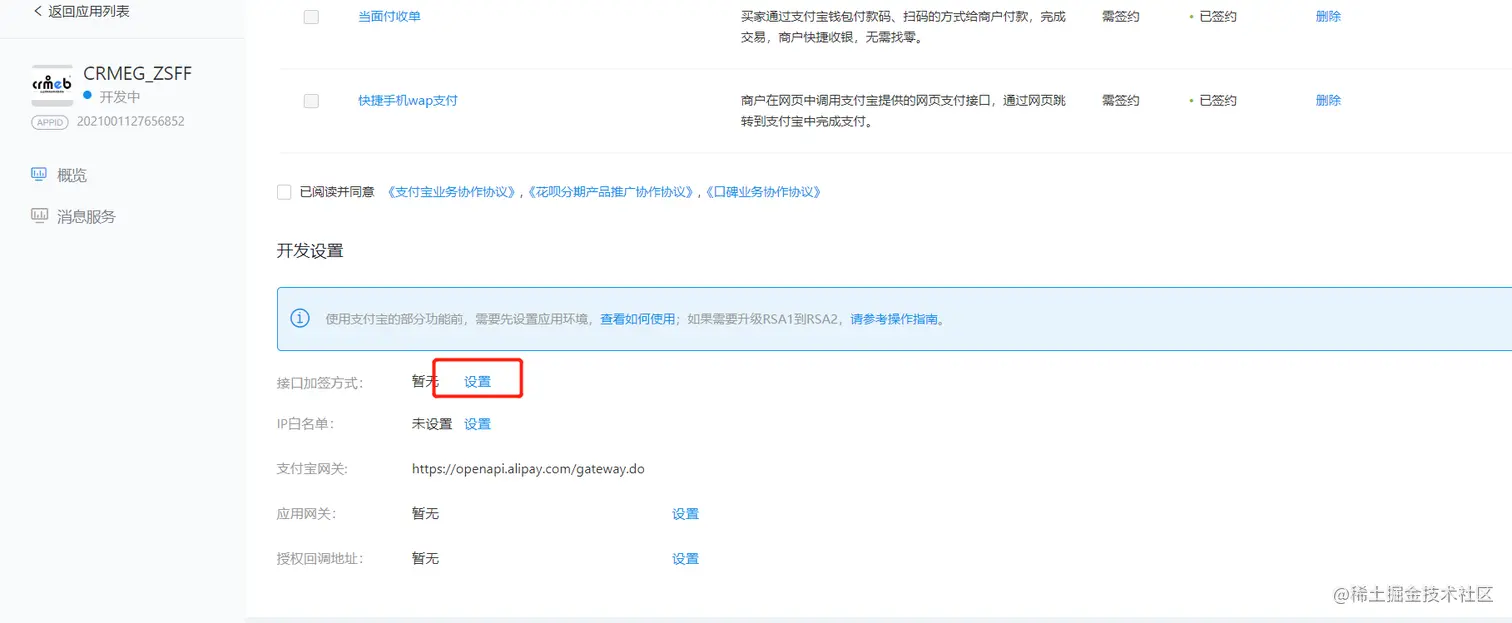The height and width of the screenshot is (623, 1512).
Task: Select the gateway URL https://openapi.alipay.com/gateway.do
Action: click(528, 468)
